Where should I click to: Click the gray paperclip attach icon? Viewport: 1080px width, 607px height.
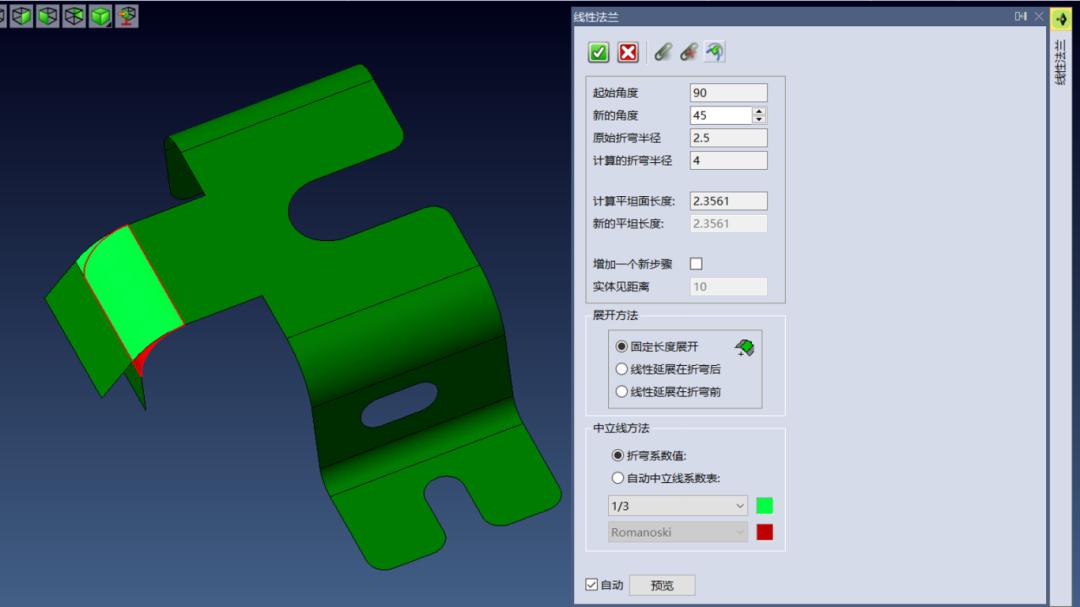tap(663, 52)
